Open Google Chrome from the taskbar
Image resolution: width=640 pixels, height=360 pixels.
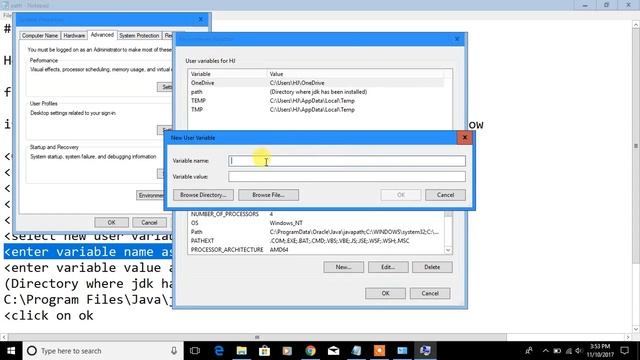pos(311,351)
